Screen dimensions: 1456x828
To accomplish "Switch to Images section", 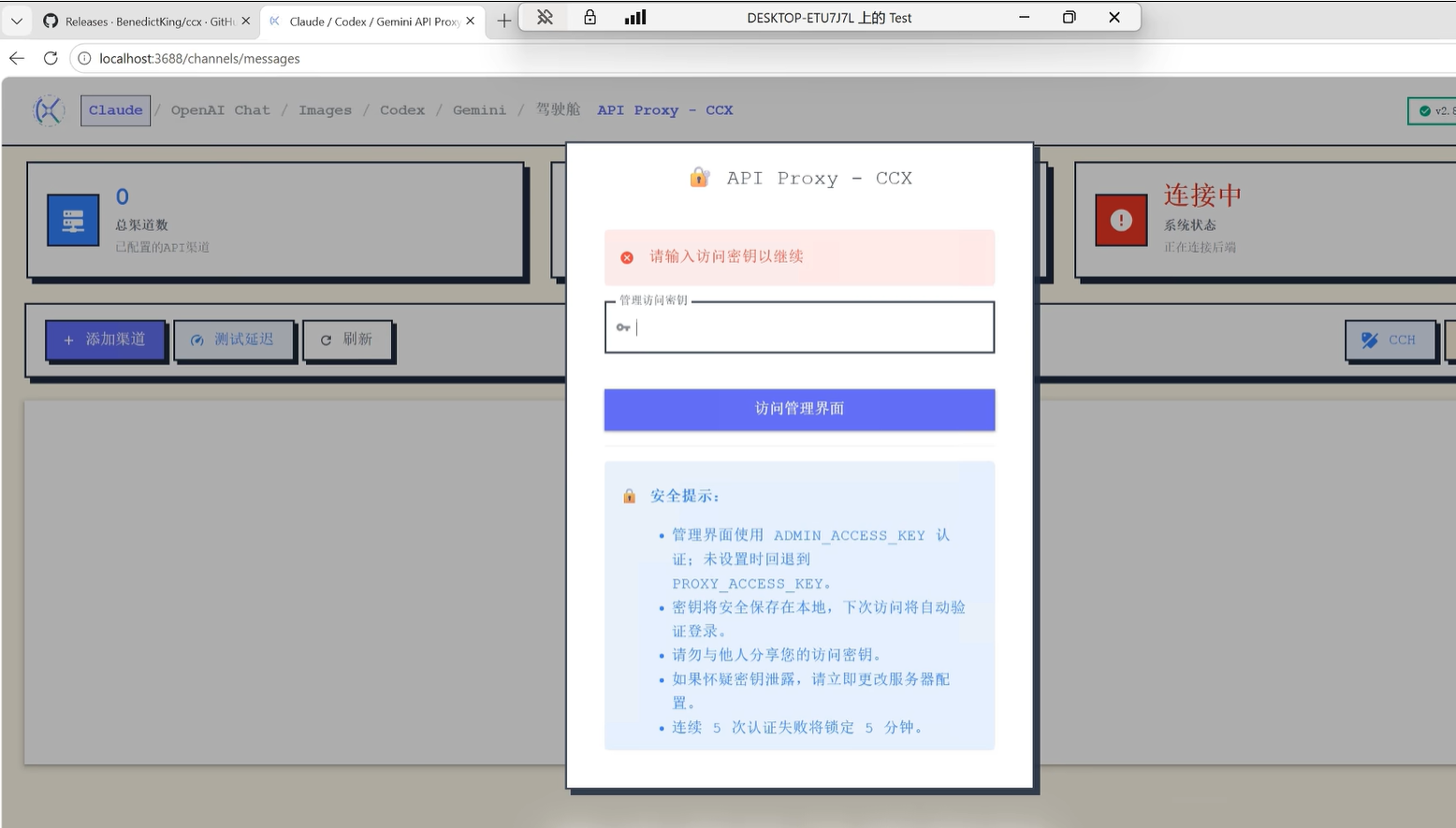I will [325, 110].
